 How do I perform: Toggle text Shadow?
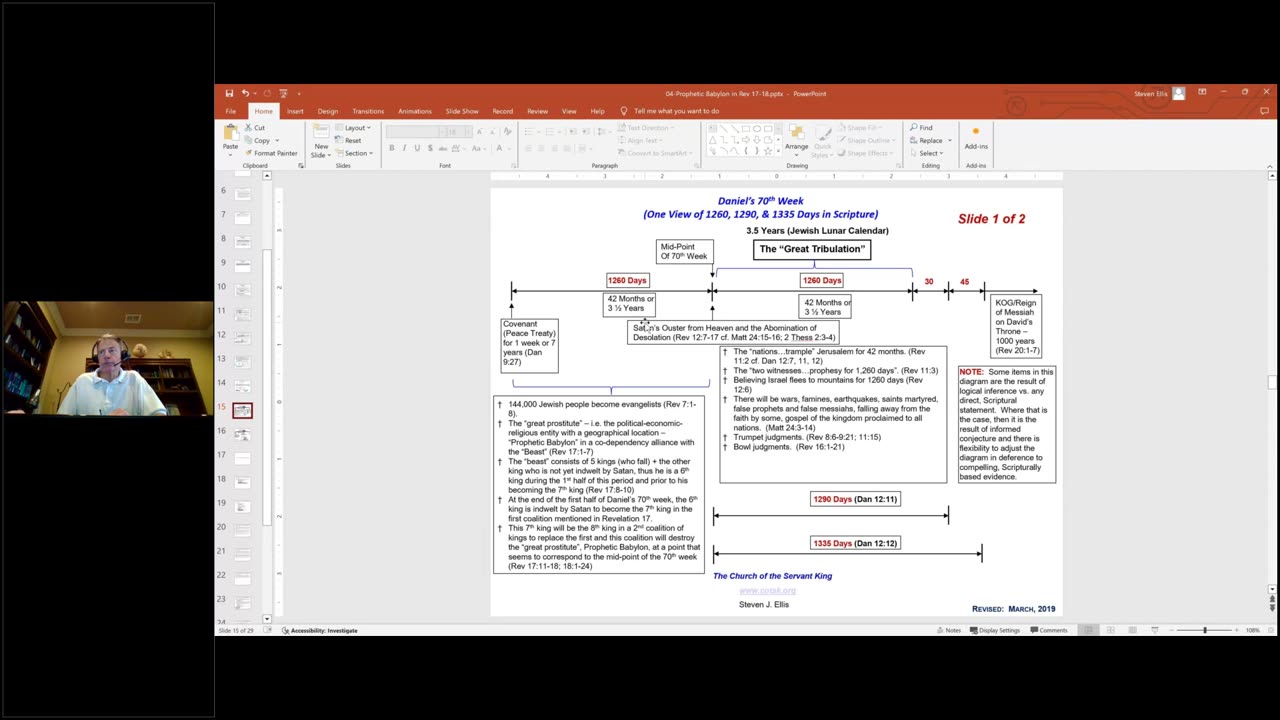coord(430,148)
